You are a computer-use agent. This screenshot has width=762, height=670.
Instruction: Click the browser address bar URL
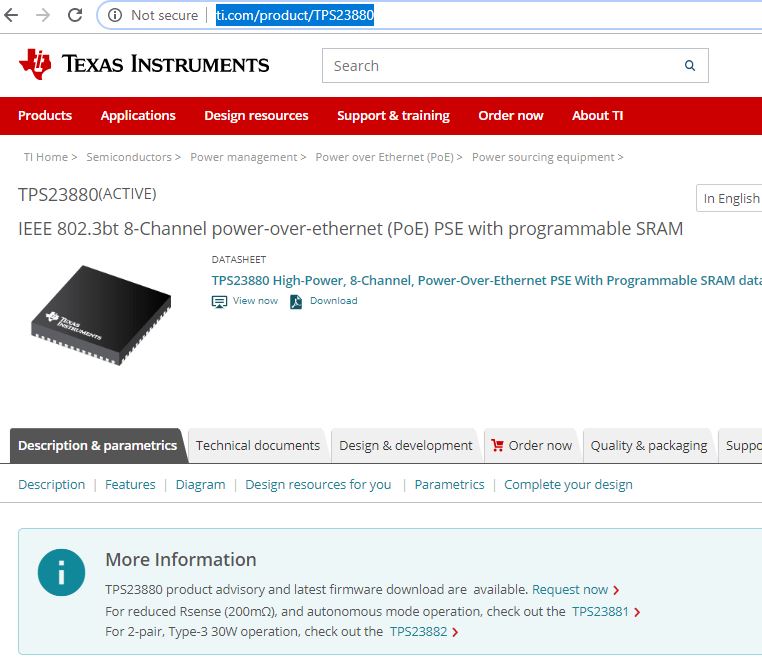click(295, 15)
